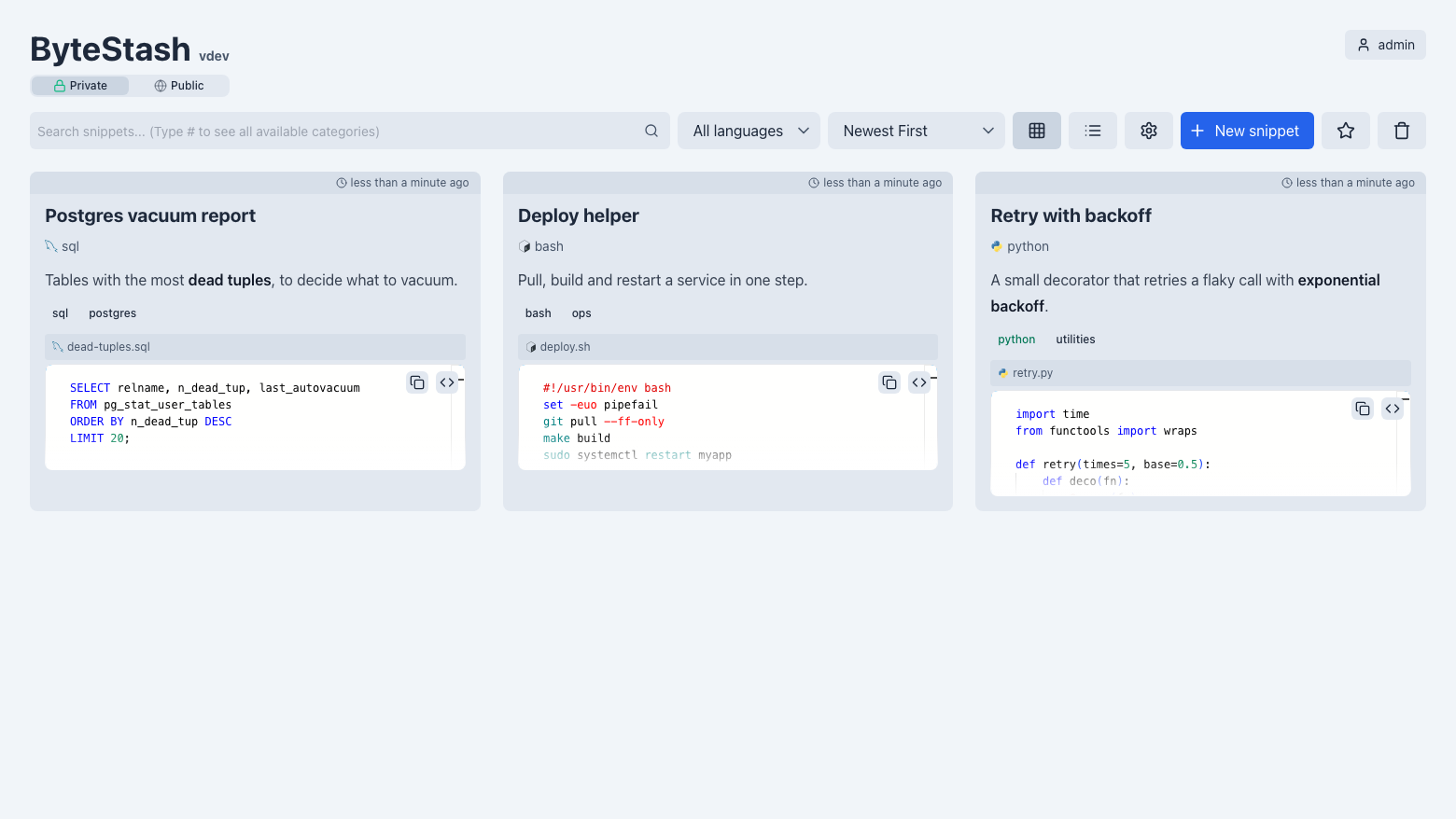Click the def retry(times=5, base=0.5) line

[x=1113, y=465]
